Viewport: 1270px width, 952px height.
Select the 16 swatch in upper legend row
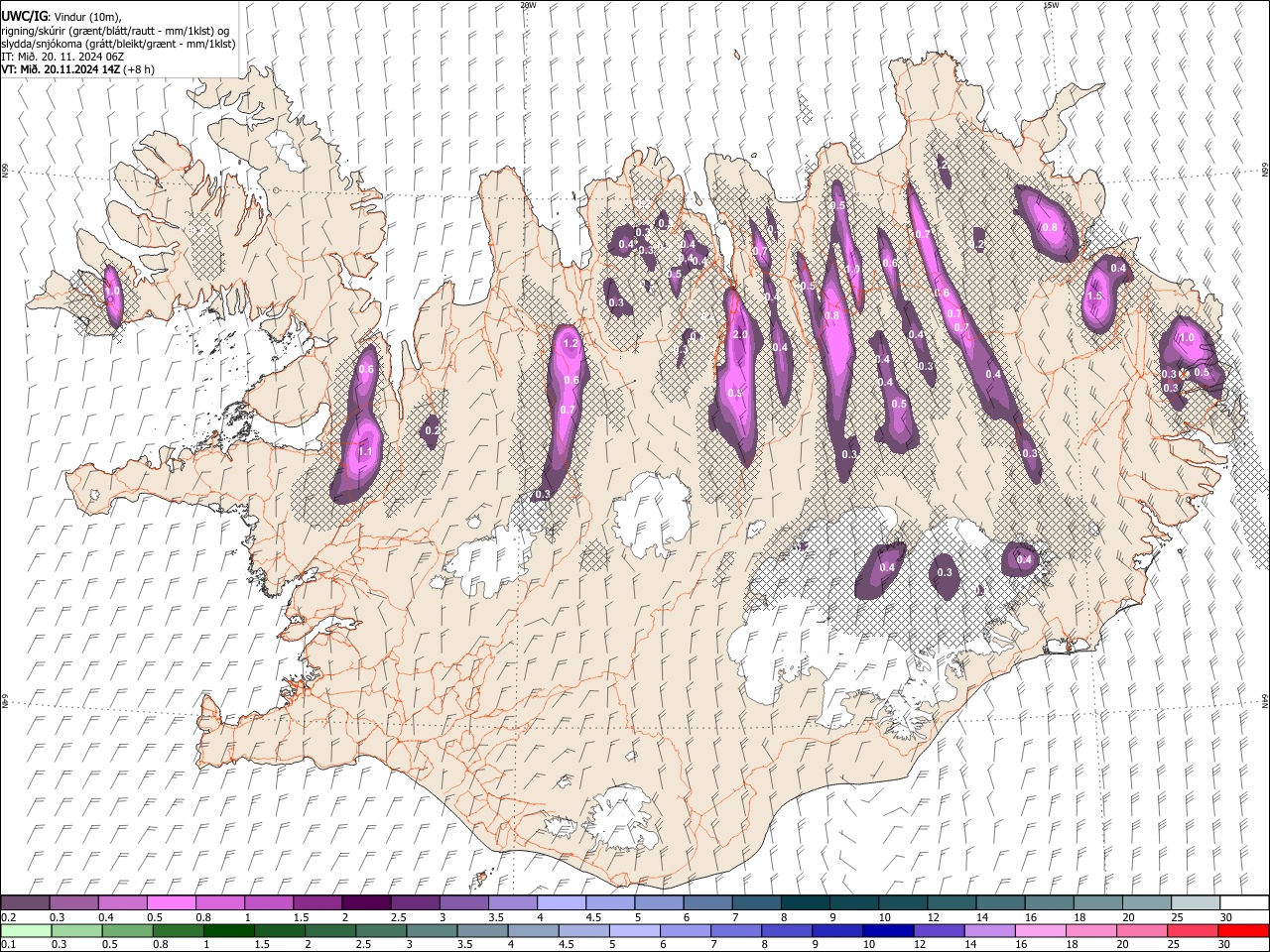point(1048,902)
